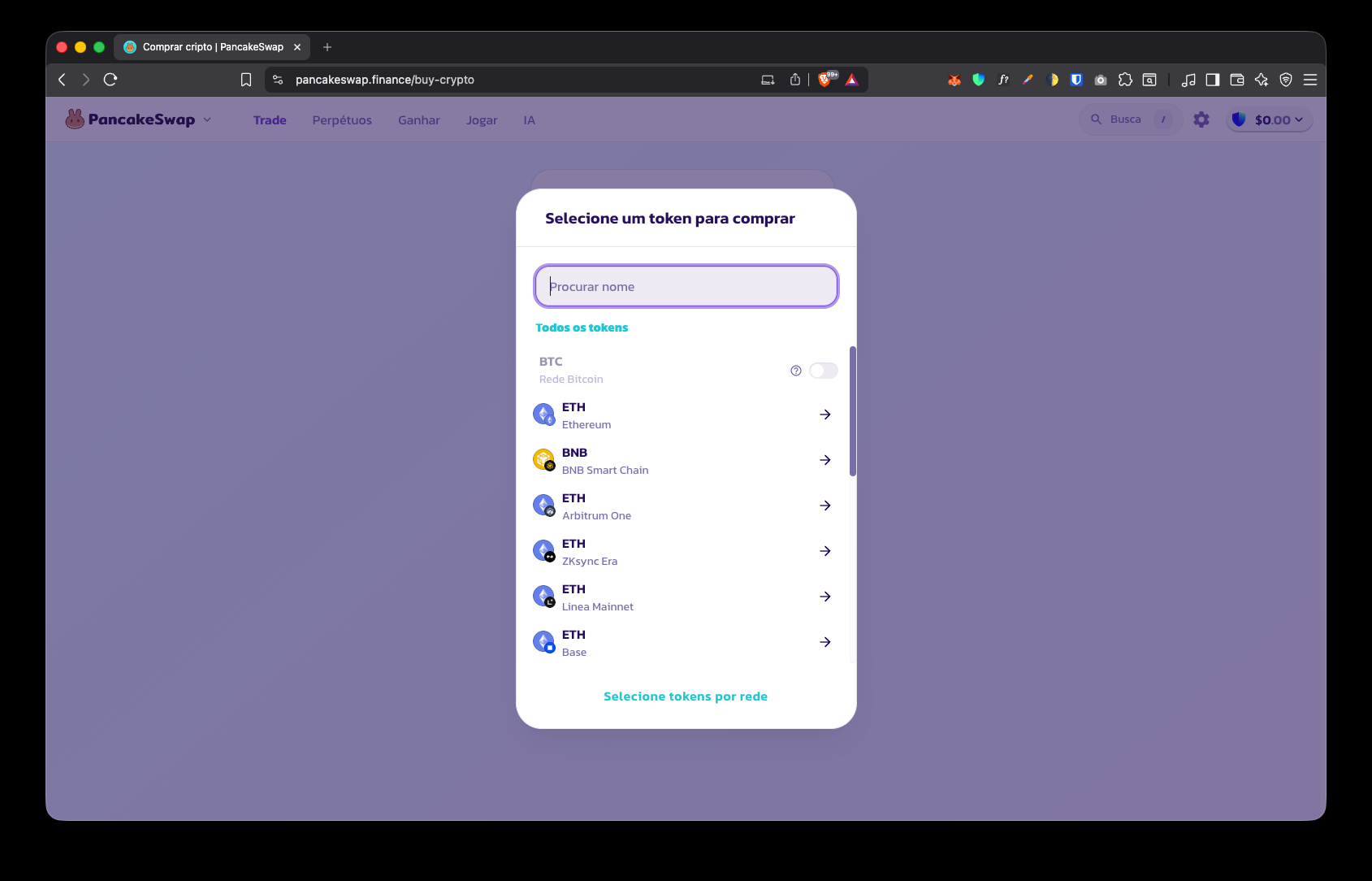
Task: Click the install app icon in address bar
Action: tap(768, 80)
